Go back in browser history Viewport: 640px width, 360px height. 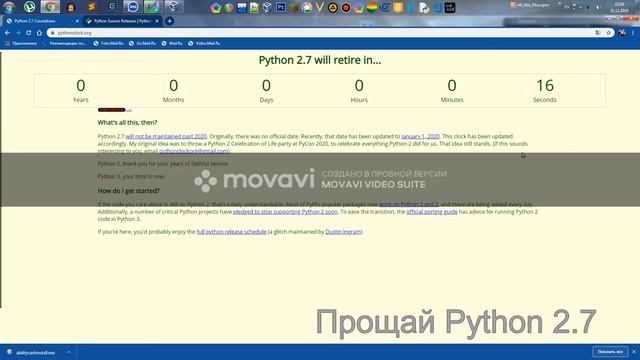click(7, 33)
